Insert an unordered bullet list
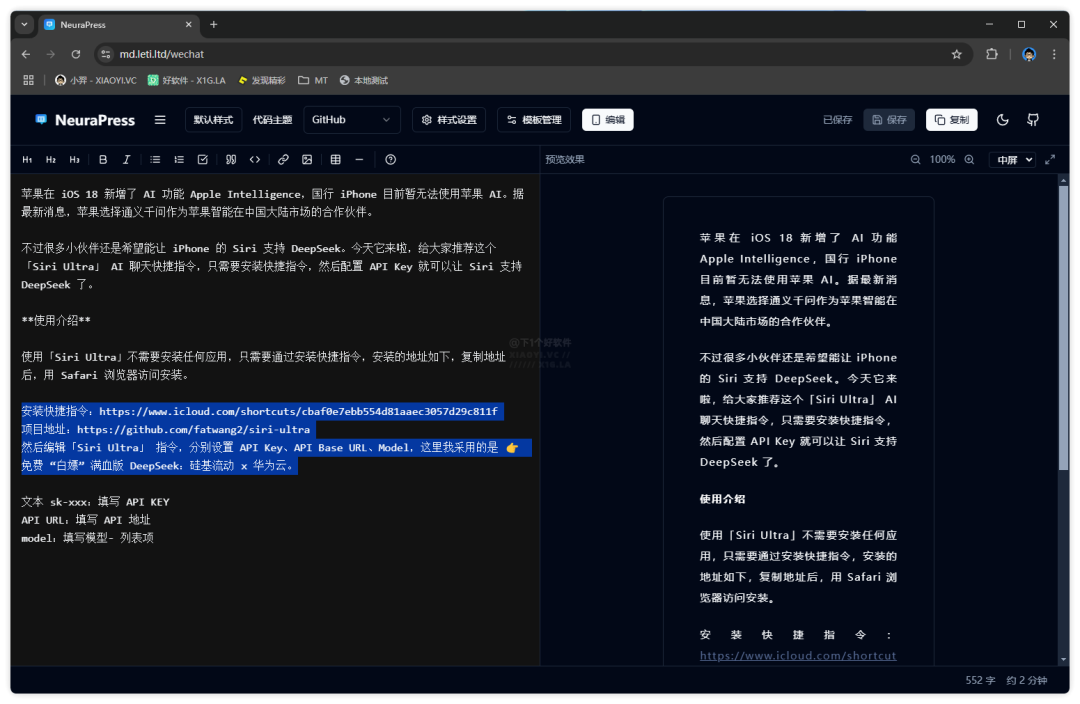The width and height of the screenshot is (1080, 704). click(x=155, y=160)
